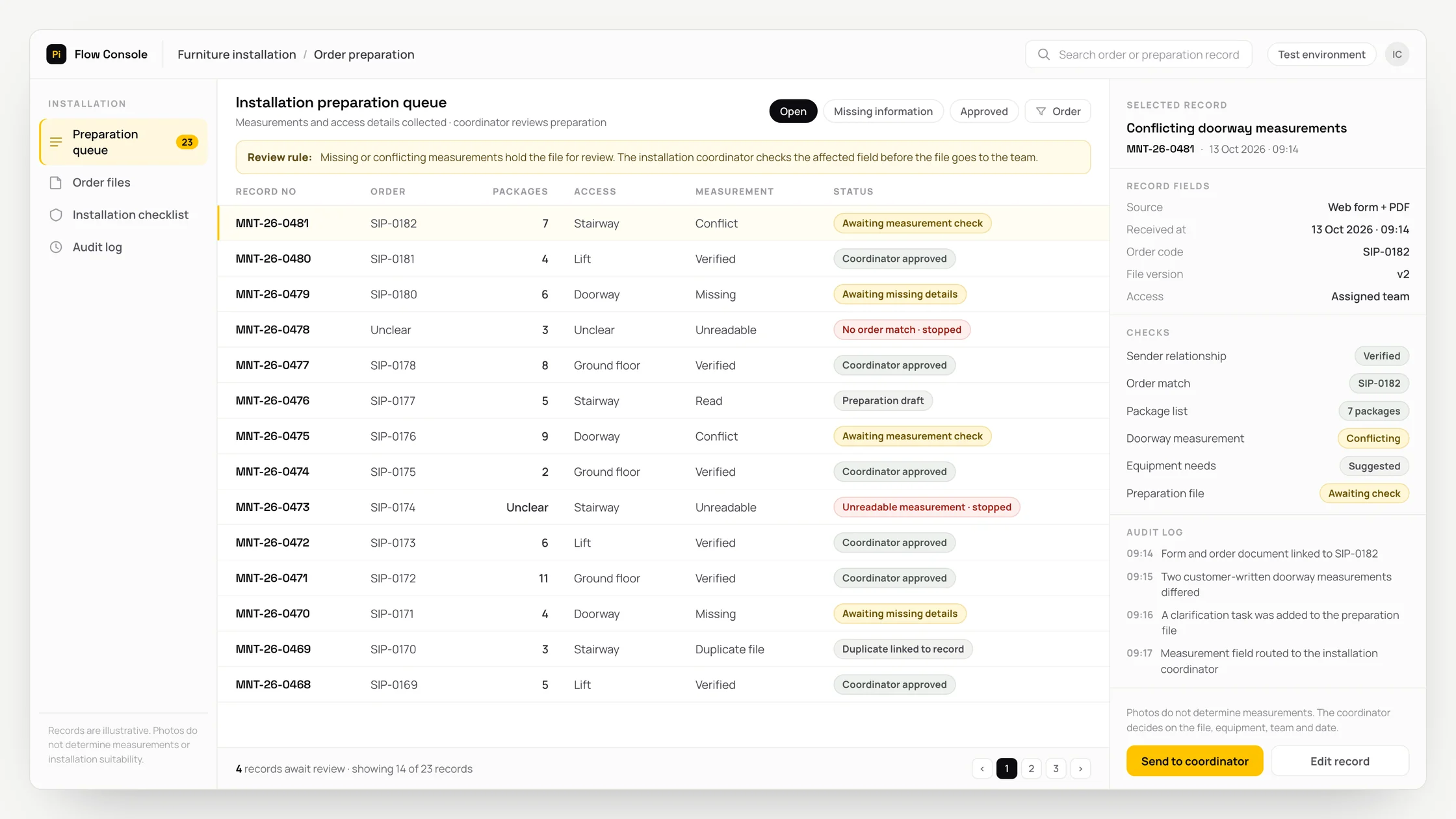Click the 'Suggested' equipment needs badge
The height and width of the screenshot is (819, 1456).
click(x=1374, y=466)
